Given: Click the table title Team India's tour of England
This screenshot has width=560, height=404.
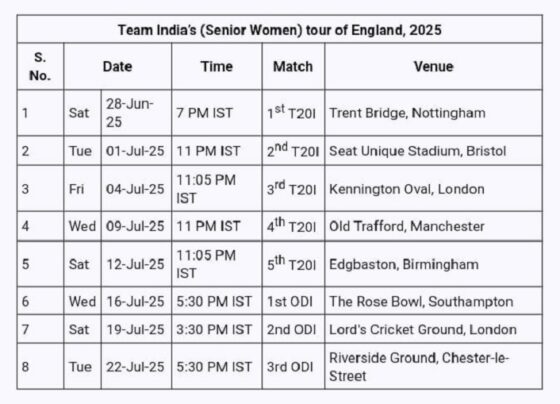Looking at the screenshot, I should (280, 30).
